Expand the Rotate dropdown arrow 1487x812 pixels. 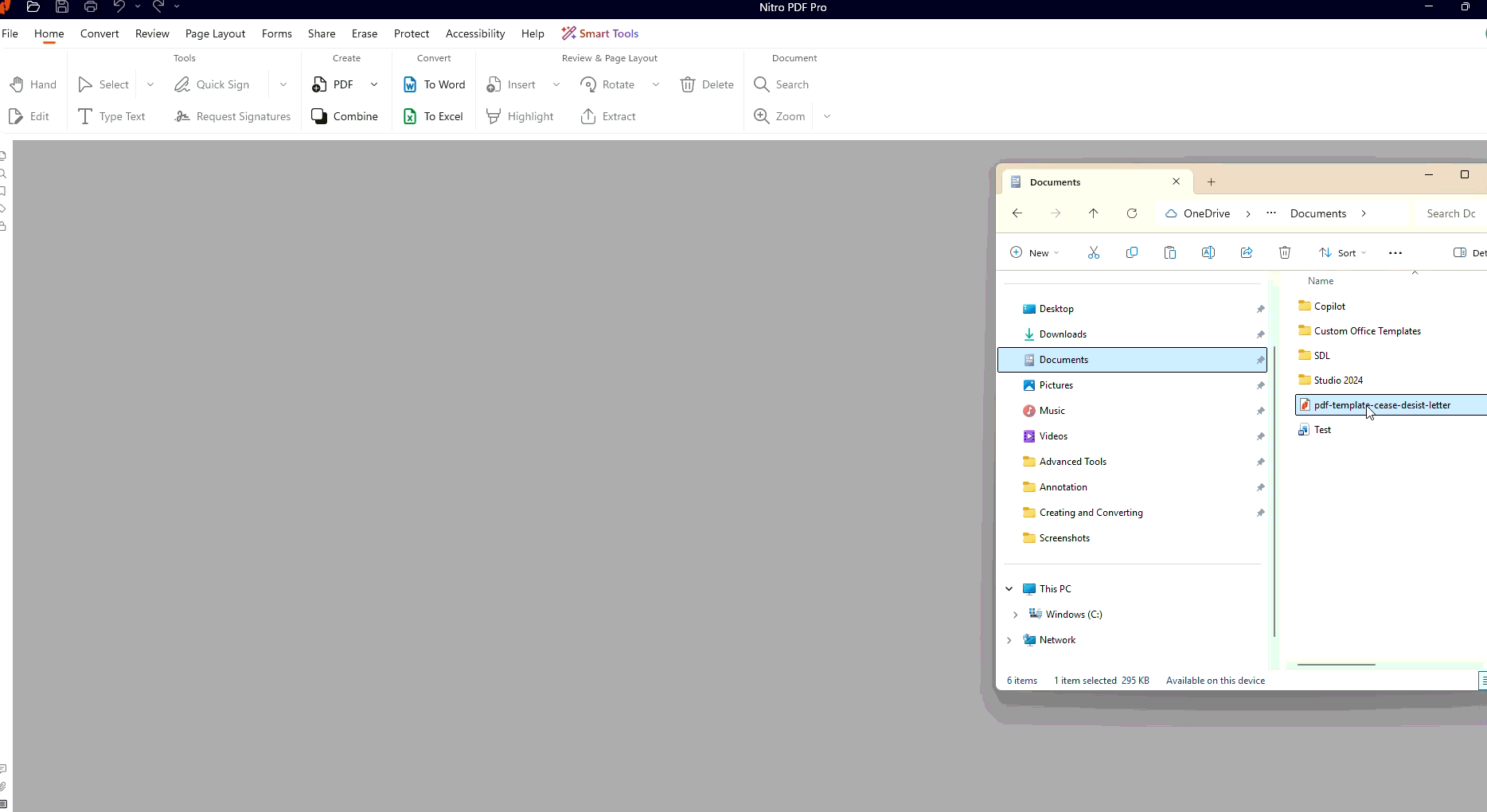pos(656,84)
